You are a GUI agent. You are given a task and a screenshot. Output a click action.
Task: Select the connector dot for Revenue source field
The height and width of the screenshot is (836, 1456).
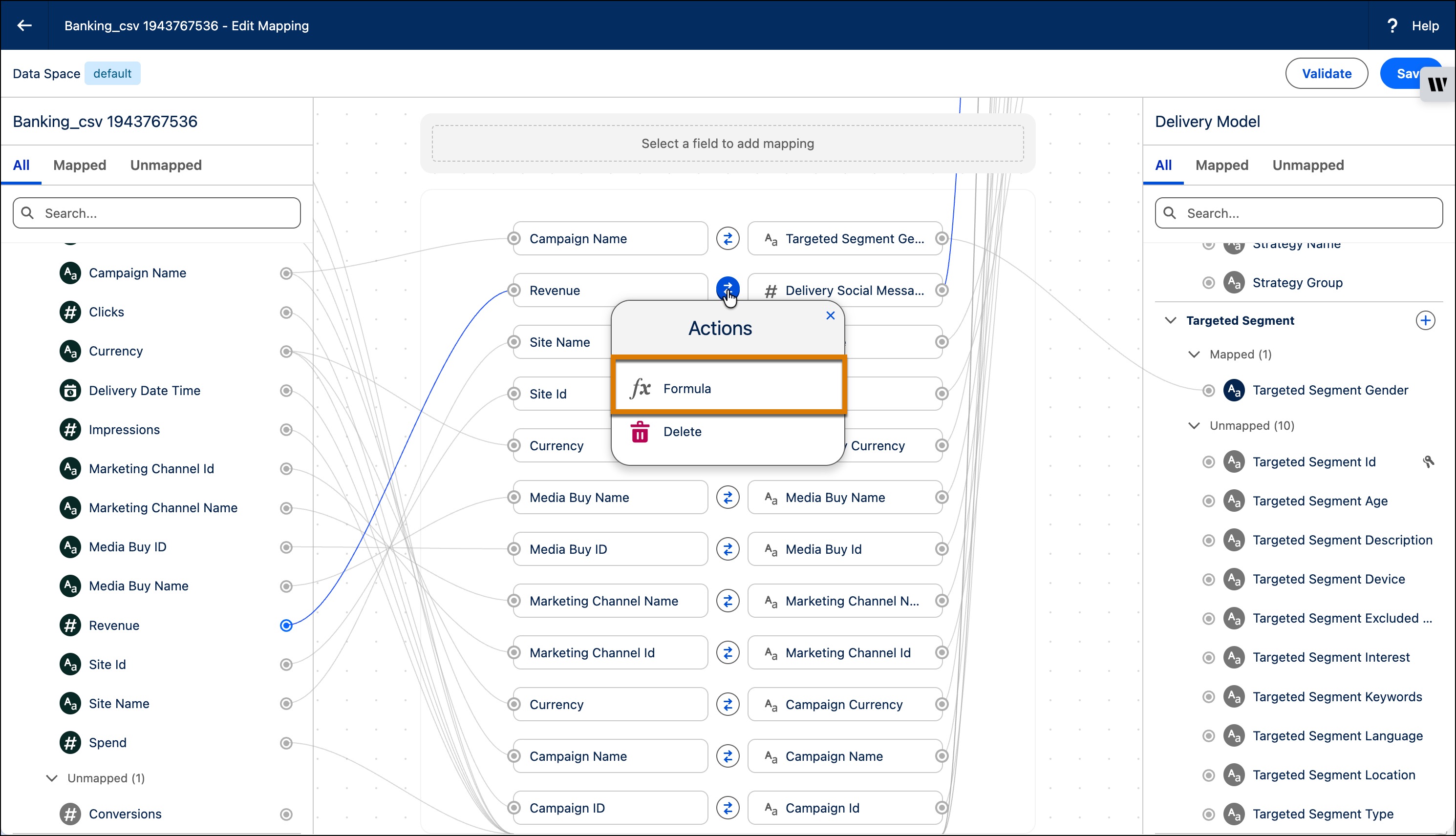[x=286, y=625]
